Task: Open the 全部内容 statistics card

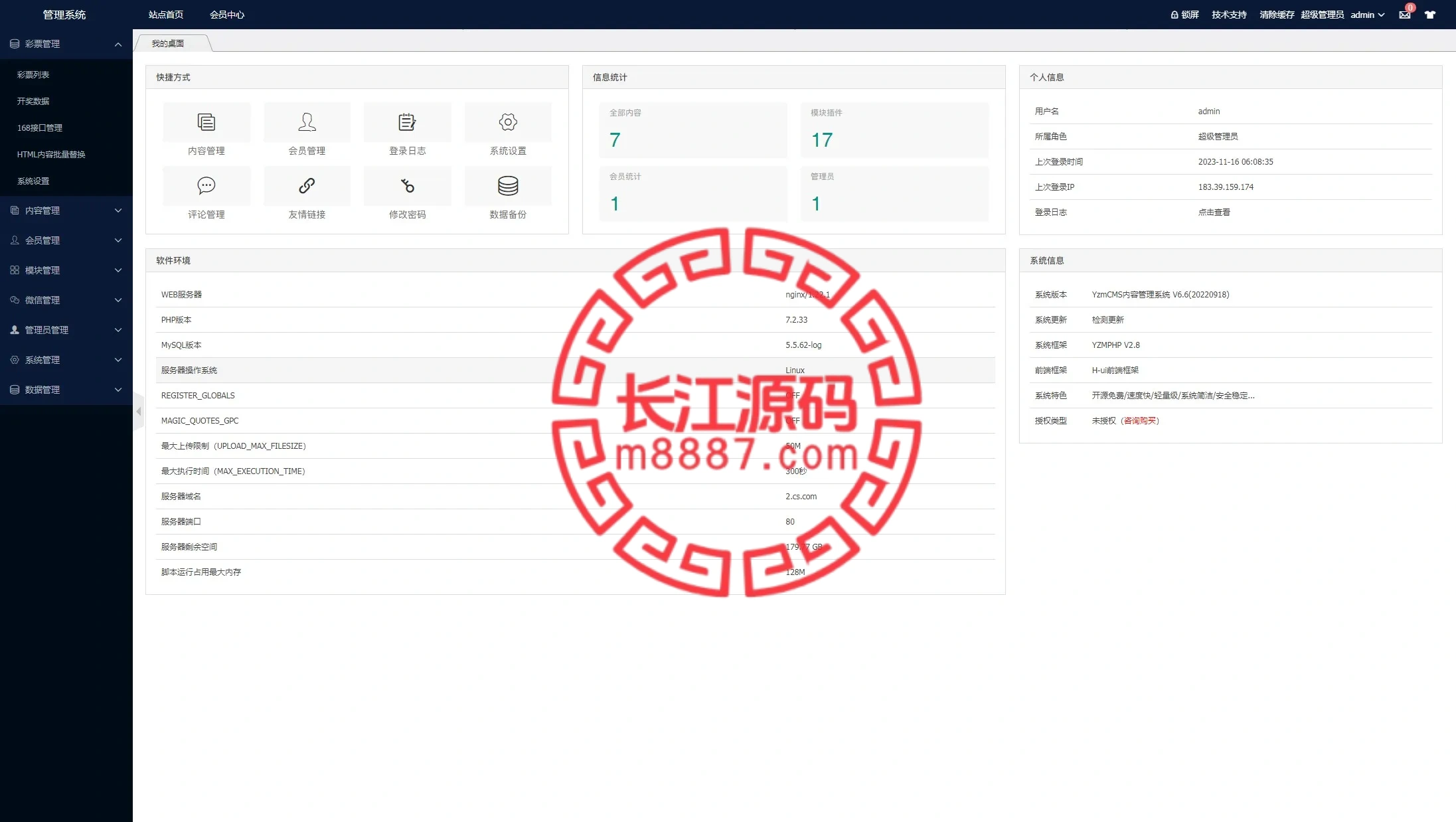Action: tap(692, 130)
